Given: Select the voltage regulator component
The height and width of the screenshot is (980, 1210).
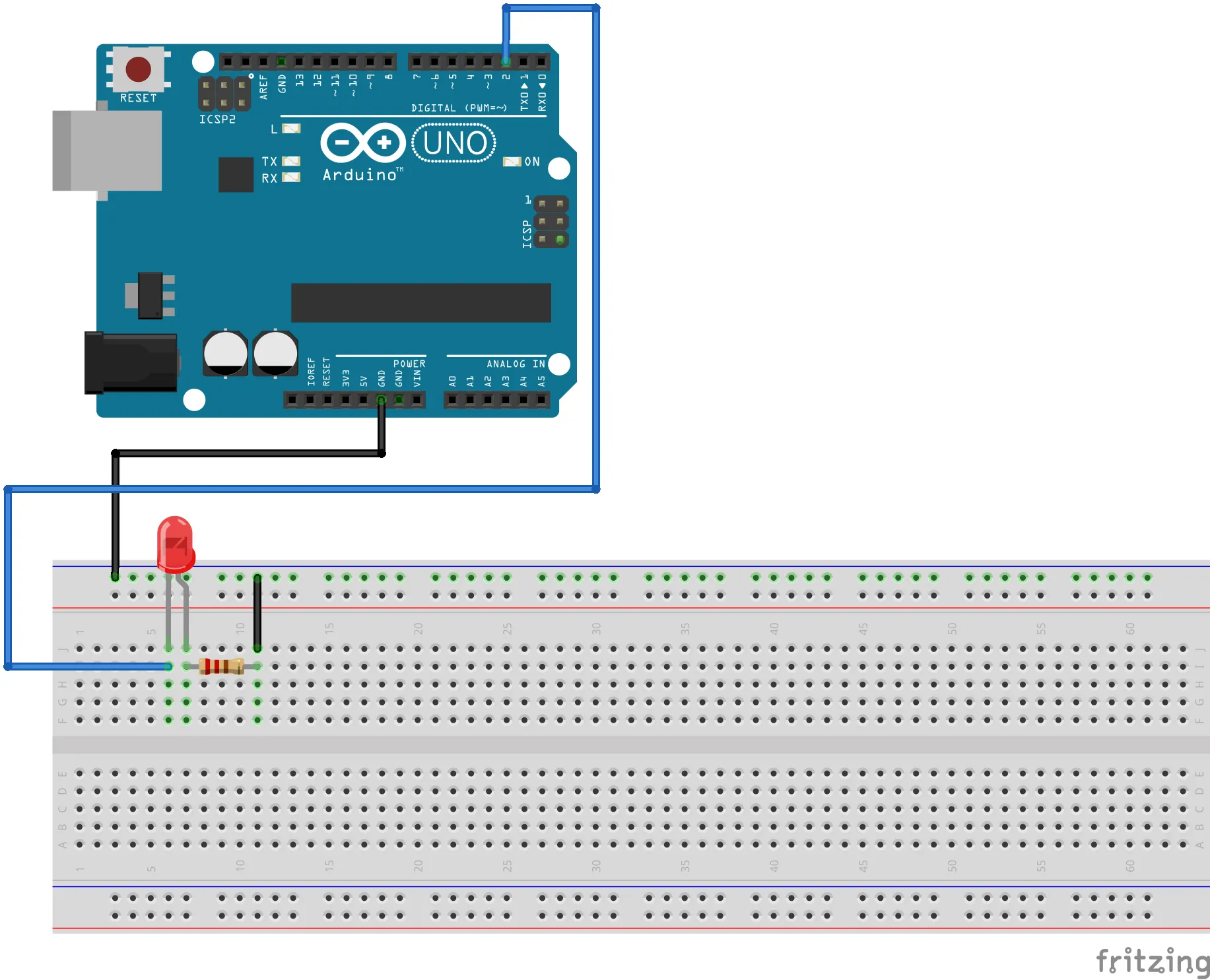Looking at the screenshot, I should point(151,296).
